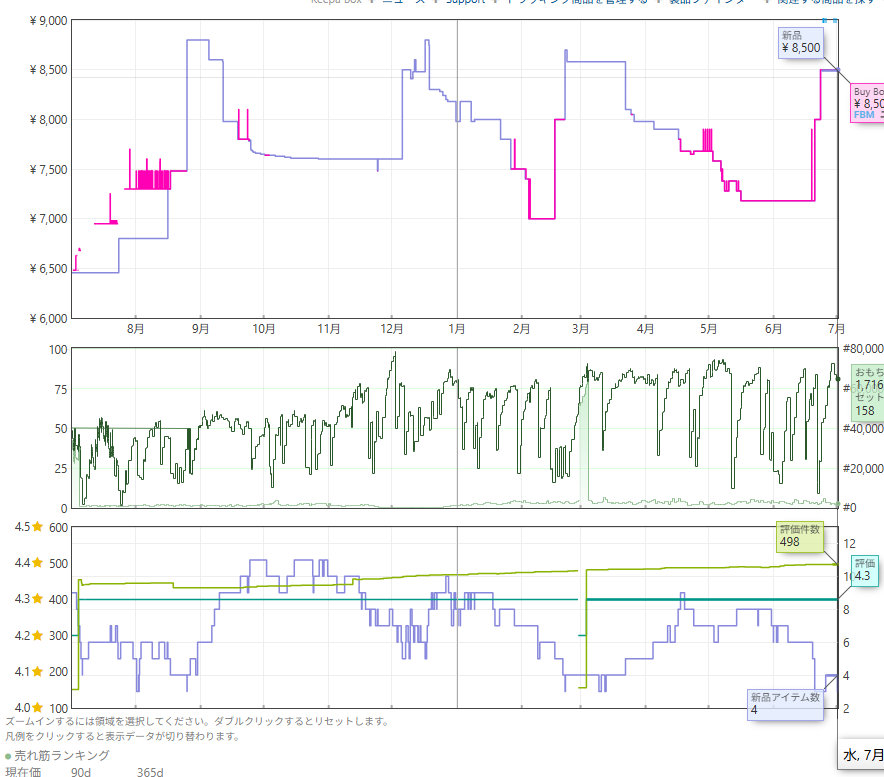The width and height of the screenshot is (884, 777).
Task: Click the 売れ筋ランキング legend label
Action: (x=61, y=756)
